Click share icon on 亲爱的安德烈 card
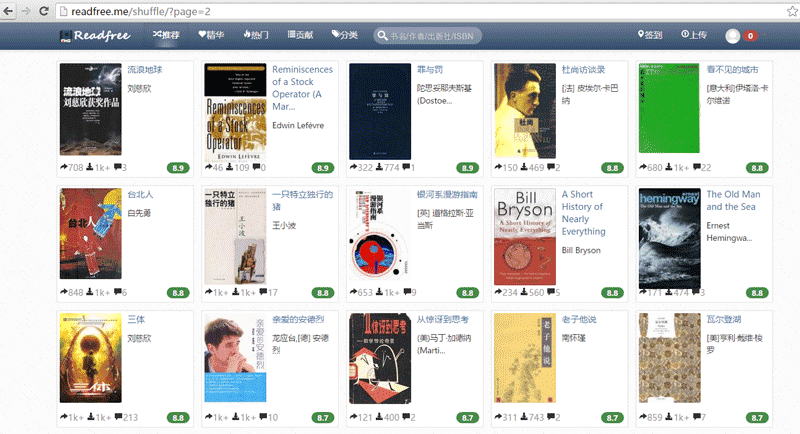 pyautogui.click(x=209, y=417)
